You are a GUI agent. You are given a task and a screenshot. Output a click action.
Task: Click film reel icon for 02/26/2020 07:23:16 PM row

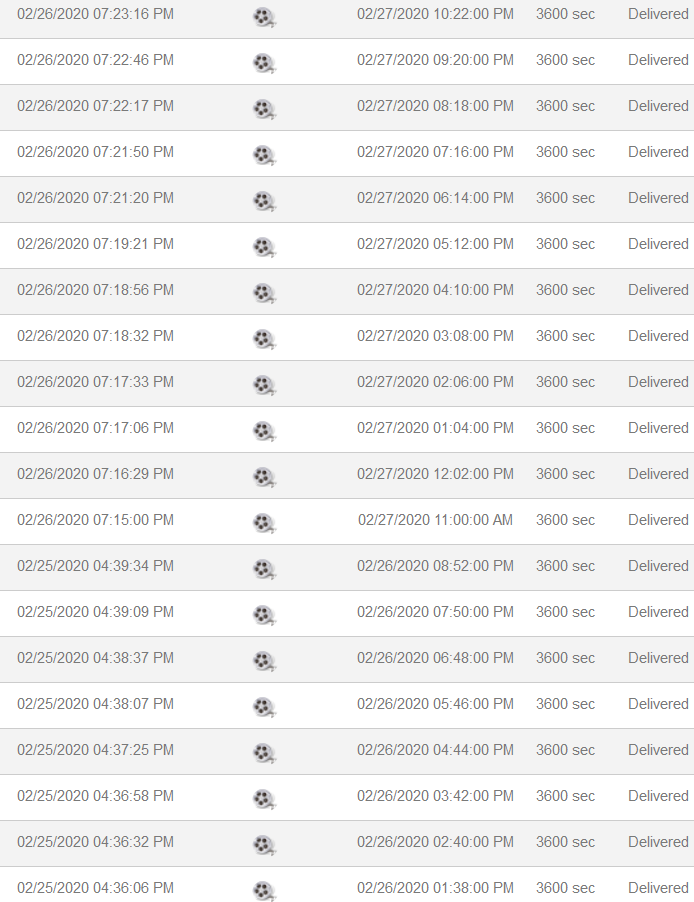point(263,16)
